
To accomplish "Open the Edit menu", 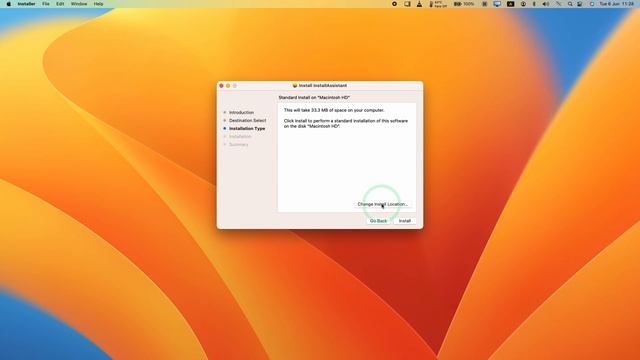I will pyautogui.click(x=60, y=4).
